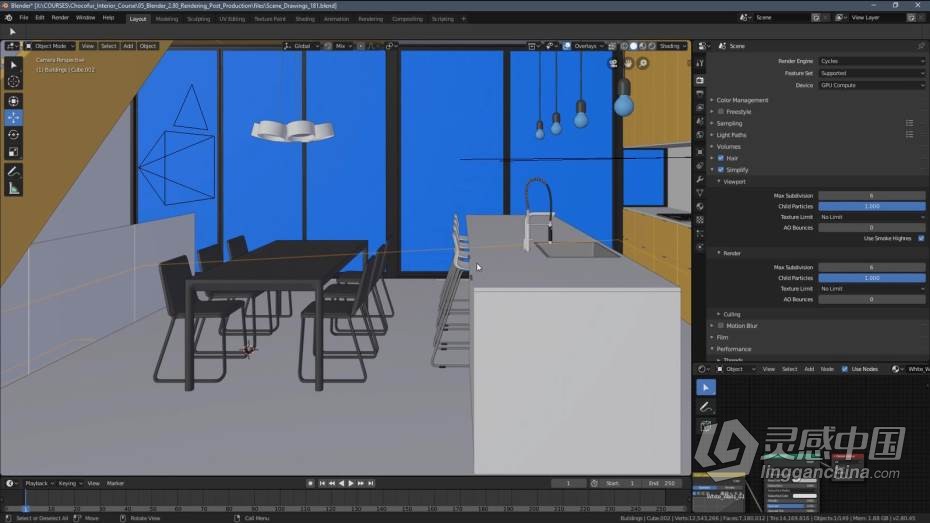Open the World properties tab

700,135
